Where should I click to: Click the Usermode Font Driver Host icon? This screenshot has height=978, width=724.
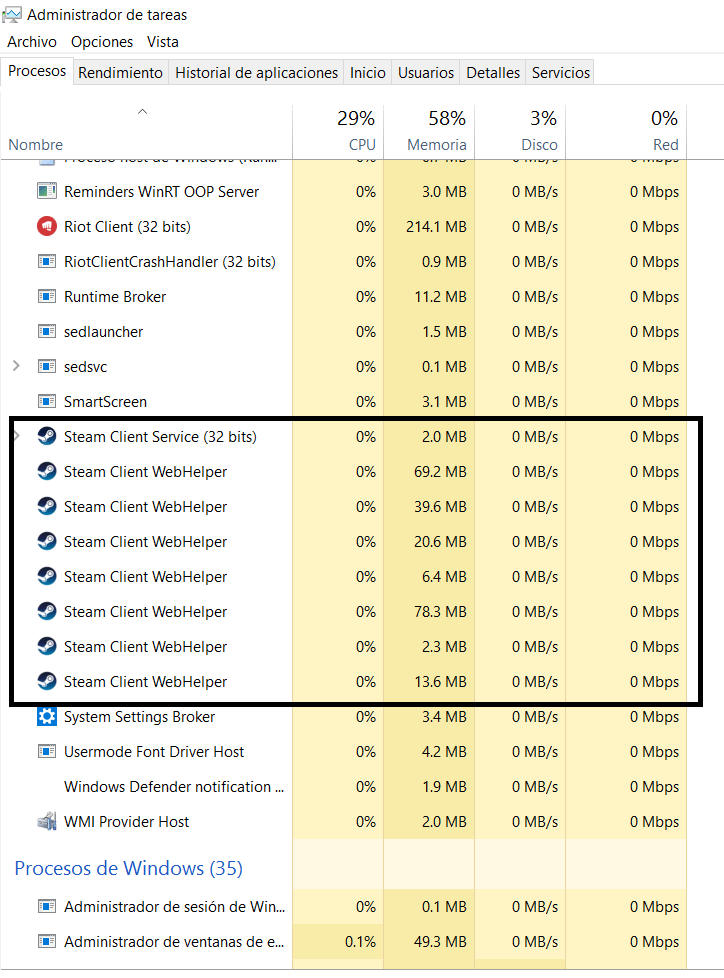point(47,751)
